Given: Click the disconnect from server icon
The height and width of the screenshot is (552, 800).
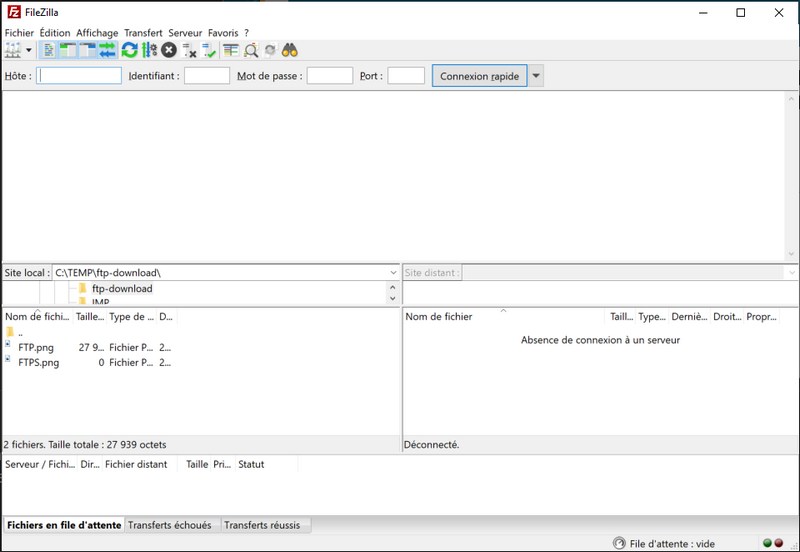Looking at the screenshot, I should pos(189,50).
